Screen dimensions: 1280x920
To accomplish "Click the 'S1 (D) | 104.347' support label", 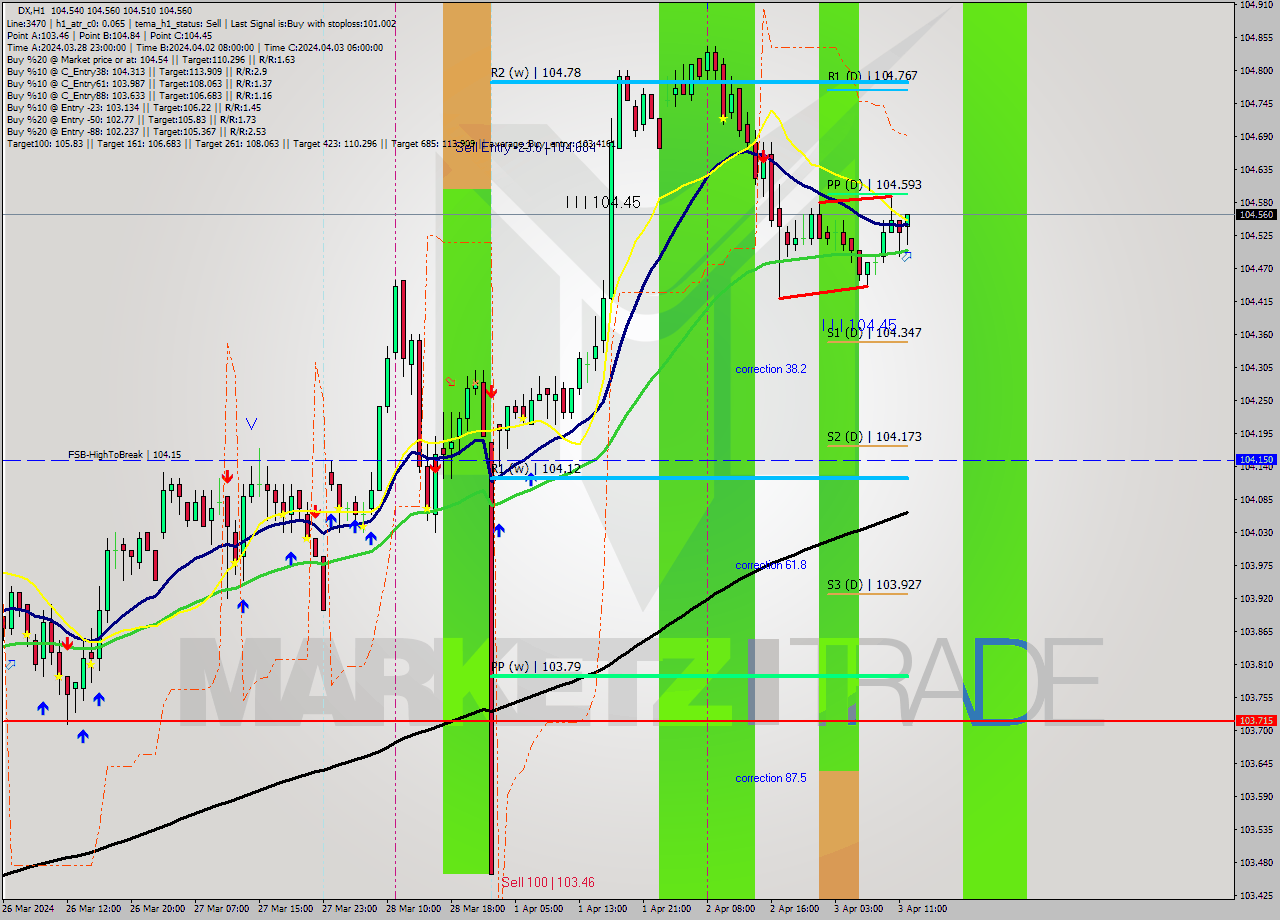I will (874, 332).
